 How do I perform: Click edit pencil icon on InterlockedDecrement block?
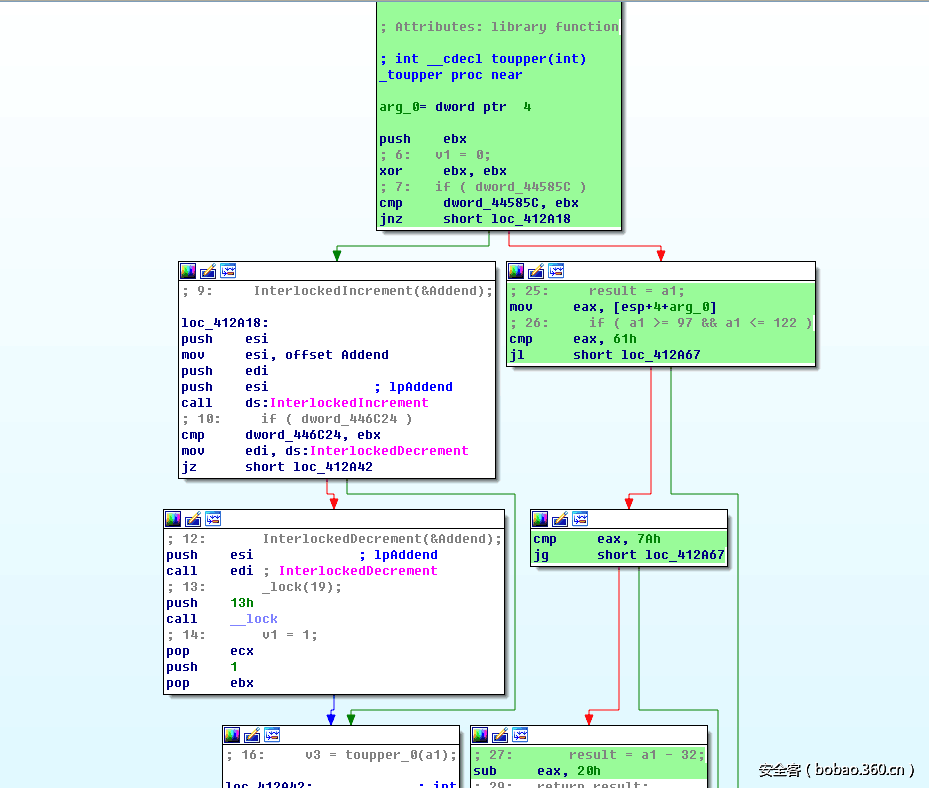(193, 519)
